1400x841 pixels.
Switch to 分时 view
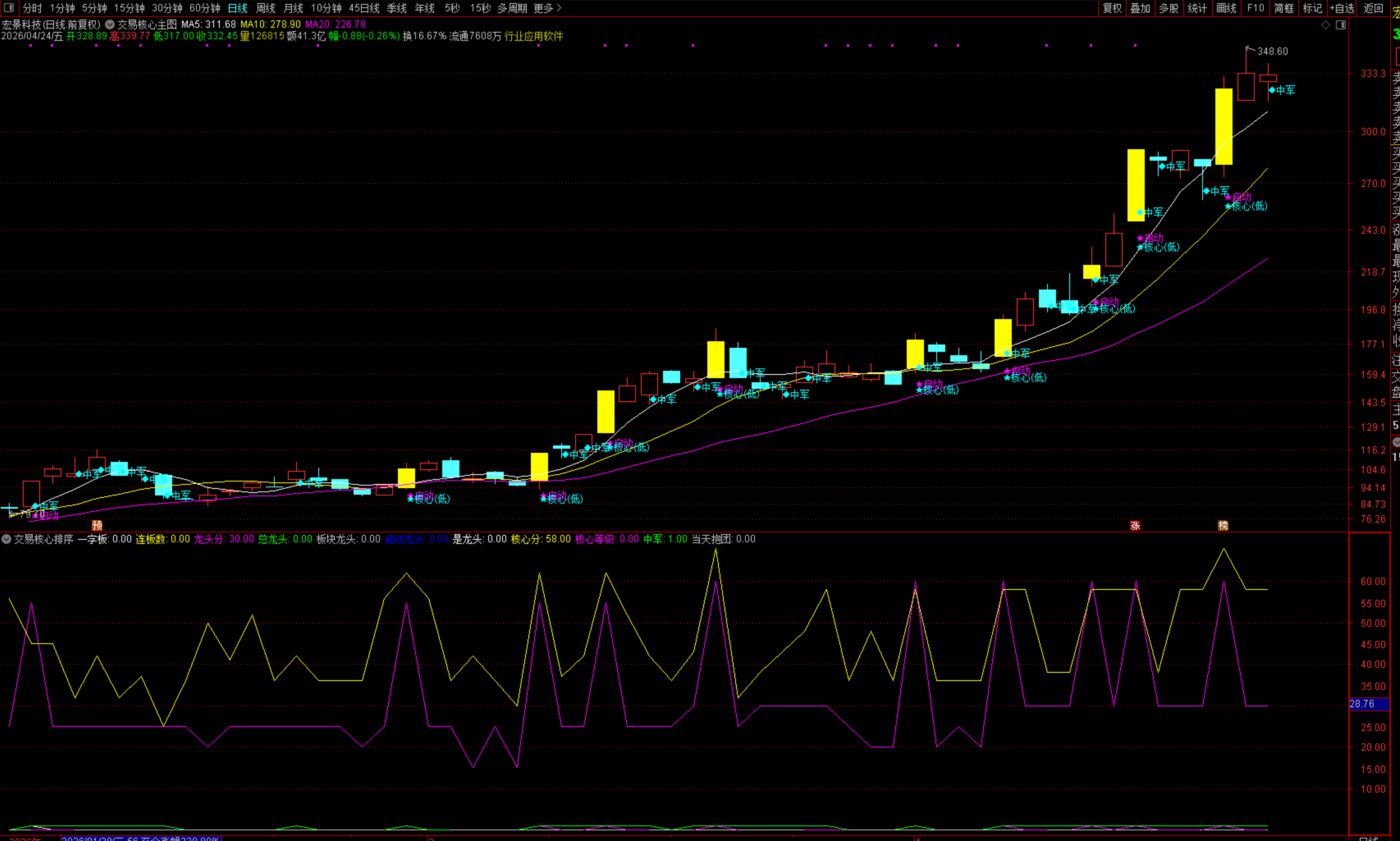[32, 8]
